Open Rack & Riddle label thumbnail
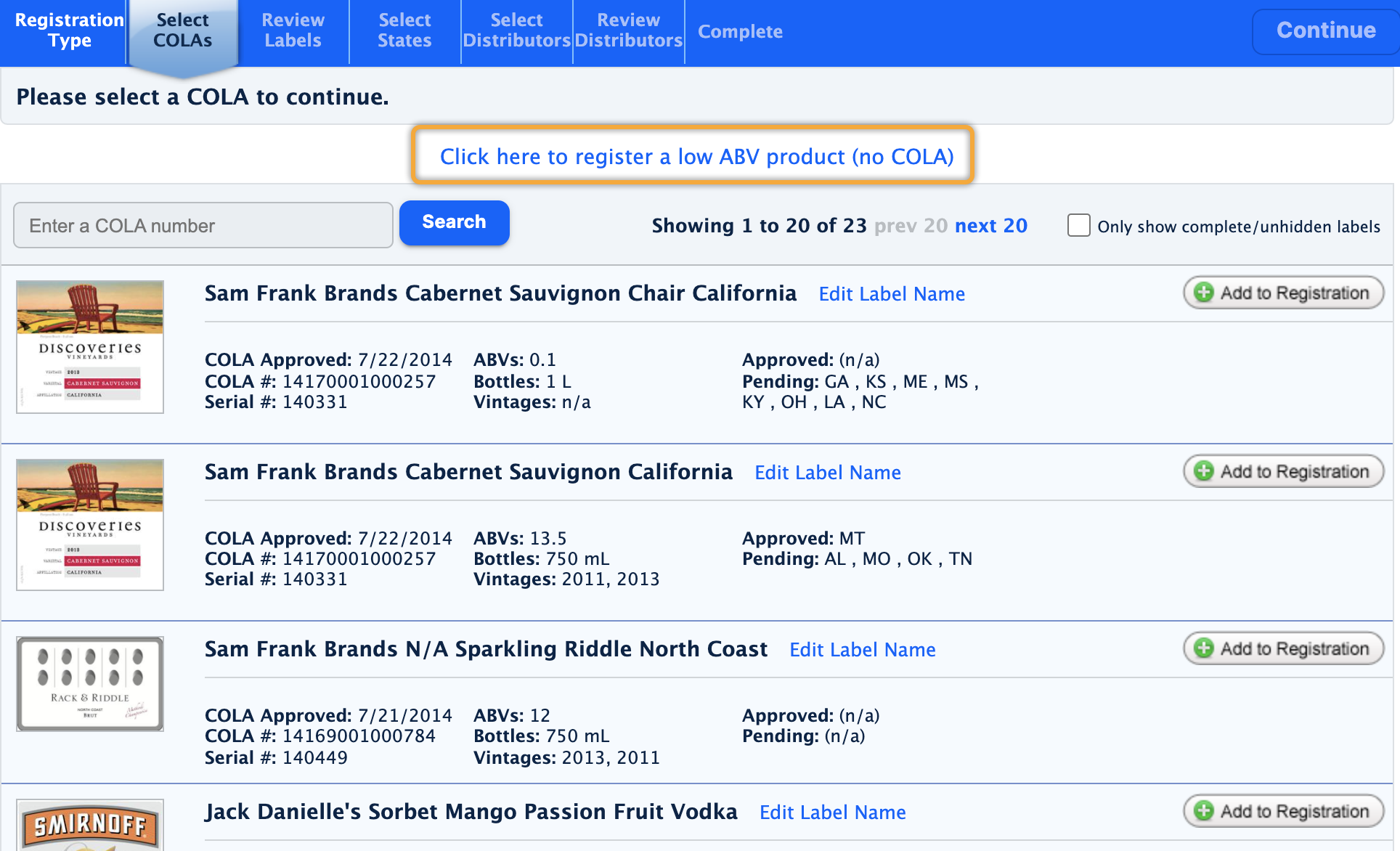The image size is (1400, 851). point(90,684)
